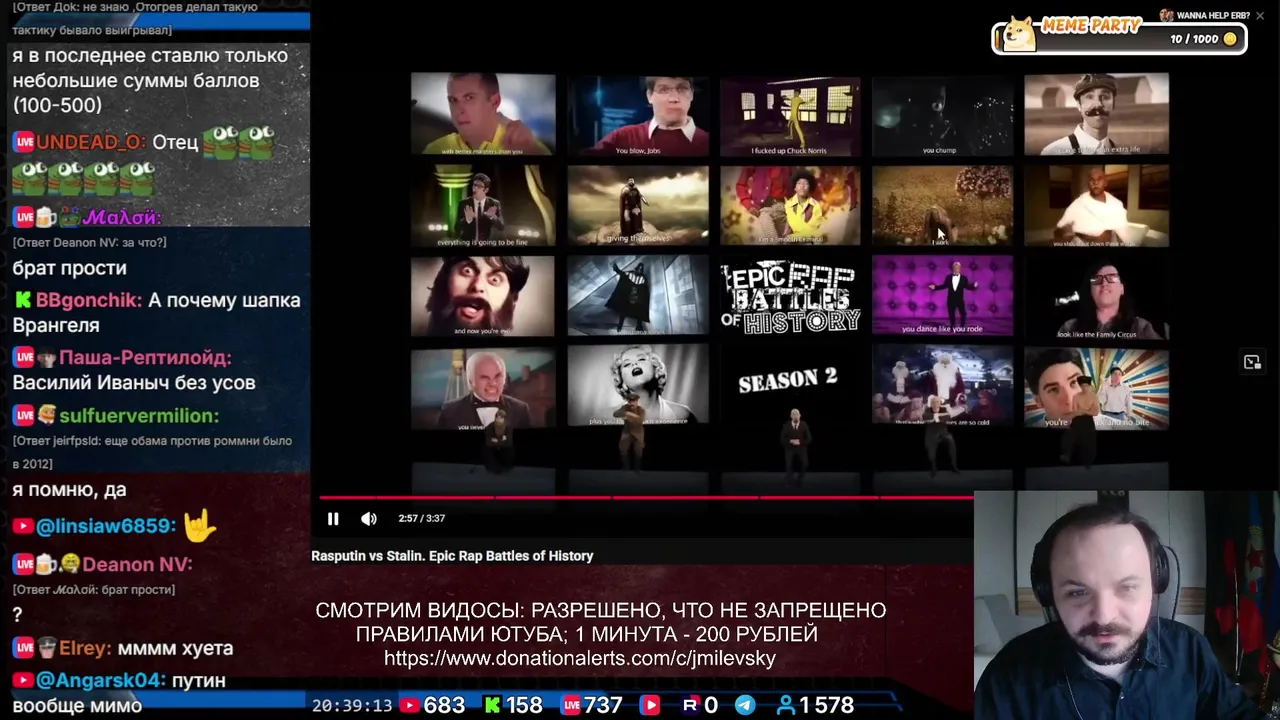Click the Kick icon next to 158
Image resolution: width=1280 pixels, height=720 pixels.
tap(492, 705)
